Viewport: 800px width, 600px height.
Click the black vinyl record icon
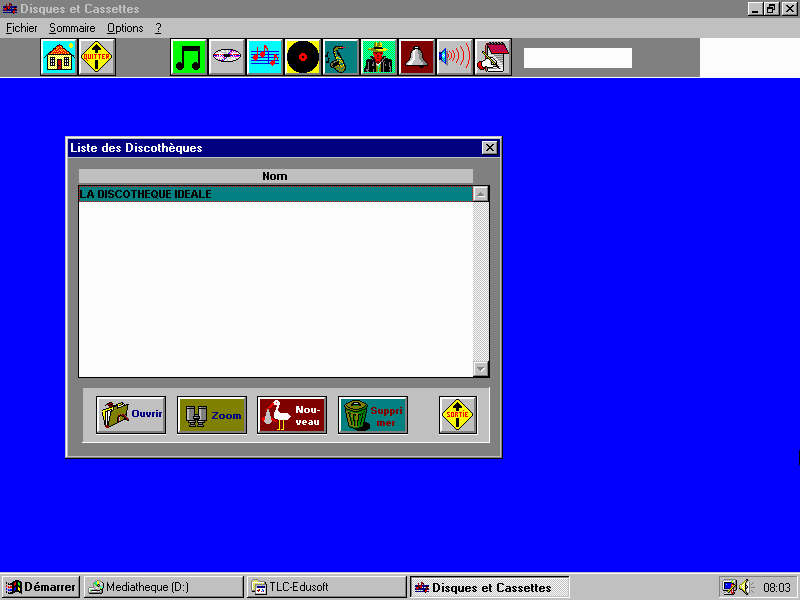(303, 57)
